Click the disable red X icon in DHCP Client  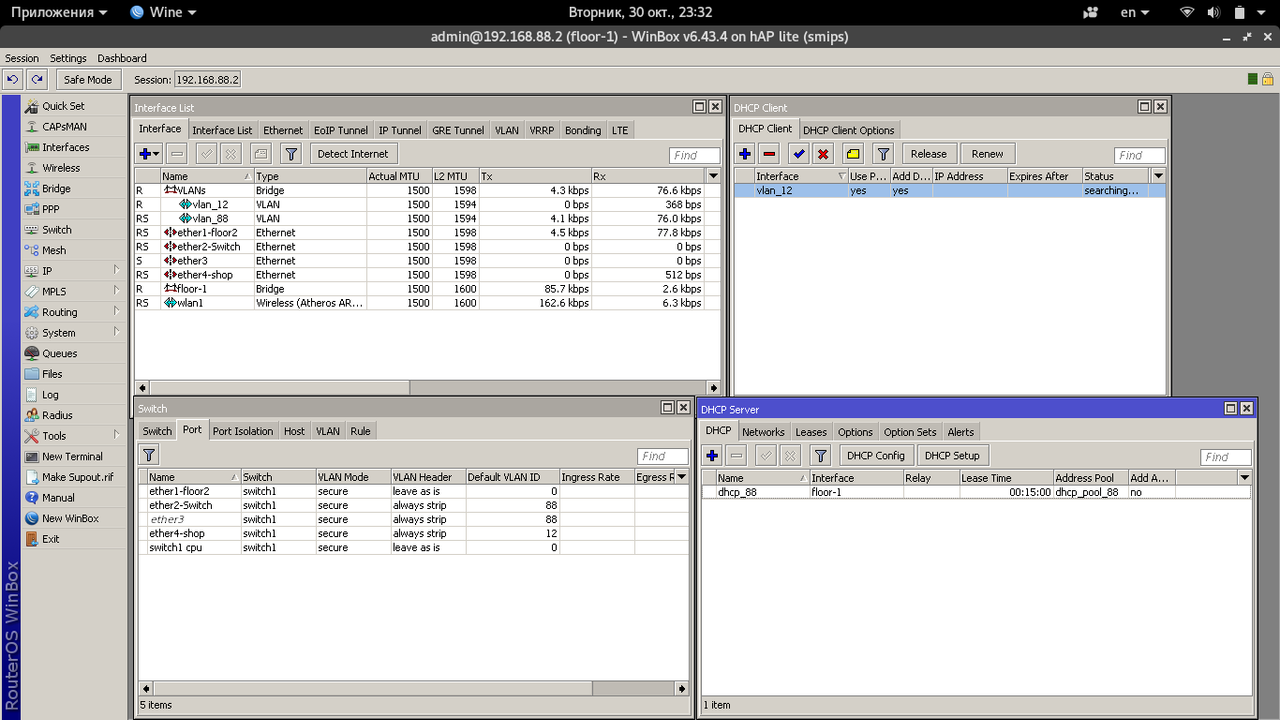point(823,154)
